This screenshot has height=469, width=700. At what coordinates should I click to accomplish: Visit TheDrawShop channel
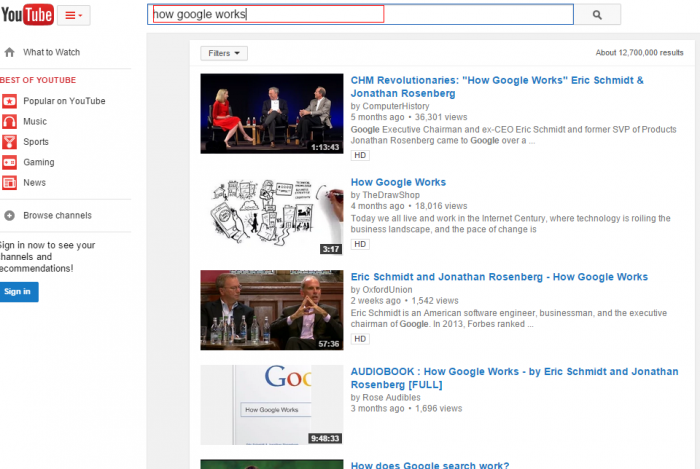(391, 195)
